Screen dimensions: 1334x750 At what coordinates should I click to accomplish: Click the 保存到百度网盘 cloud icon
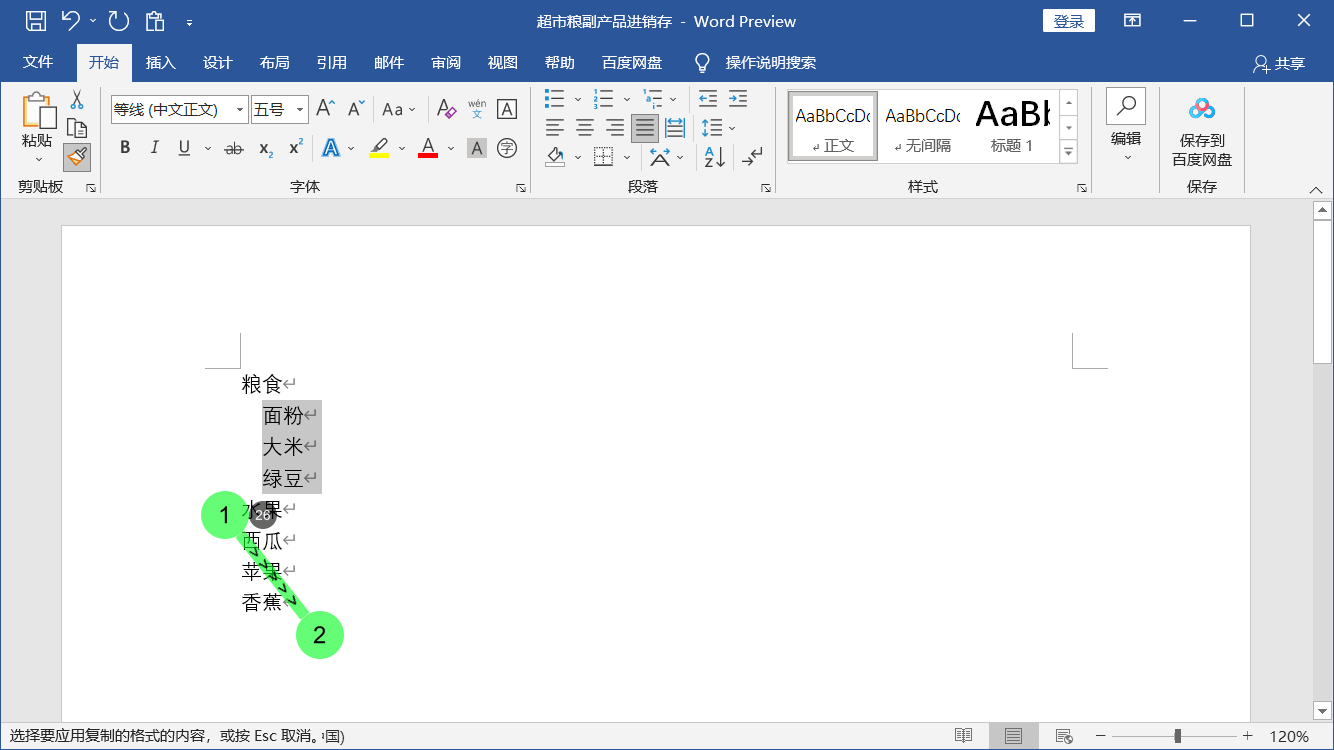(1202, 108)
